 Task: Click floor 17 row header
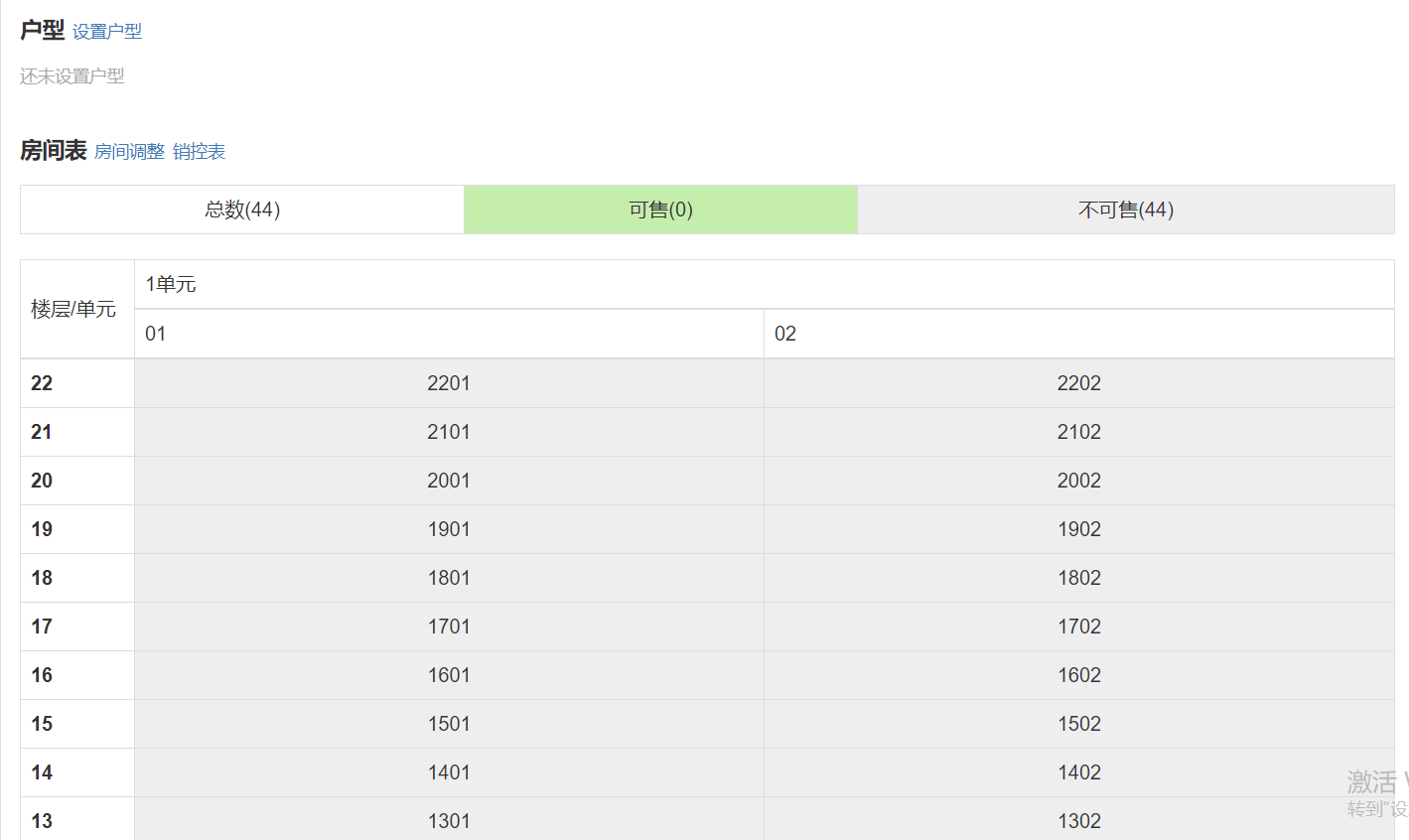(42, 627)
